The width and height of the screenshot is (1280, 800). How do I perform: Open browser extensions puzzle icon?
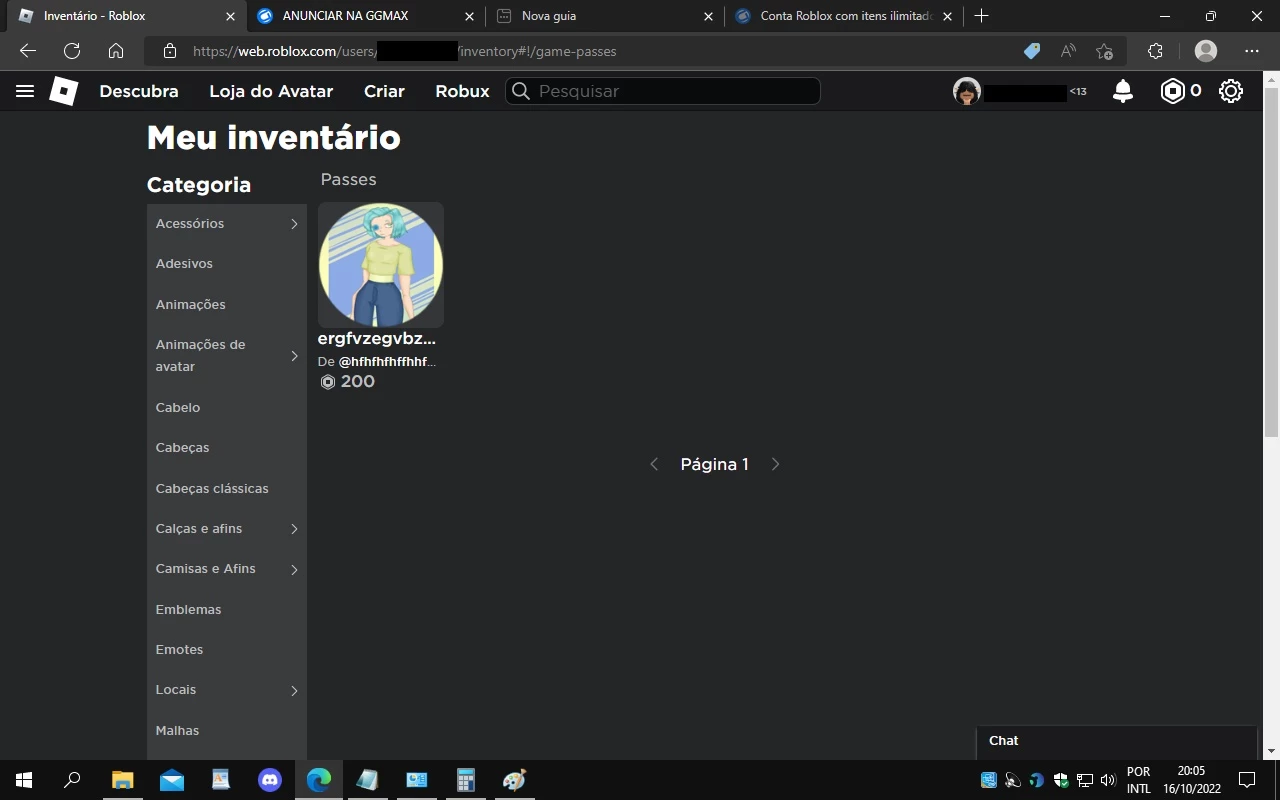1155,51
